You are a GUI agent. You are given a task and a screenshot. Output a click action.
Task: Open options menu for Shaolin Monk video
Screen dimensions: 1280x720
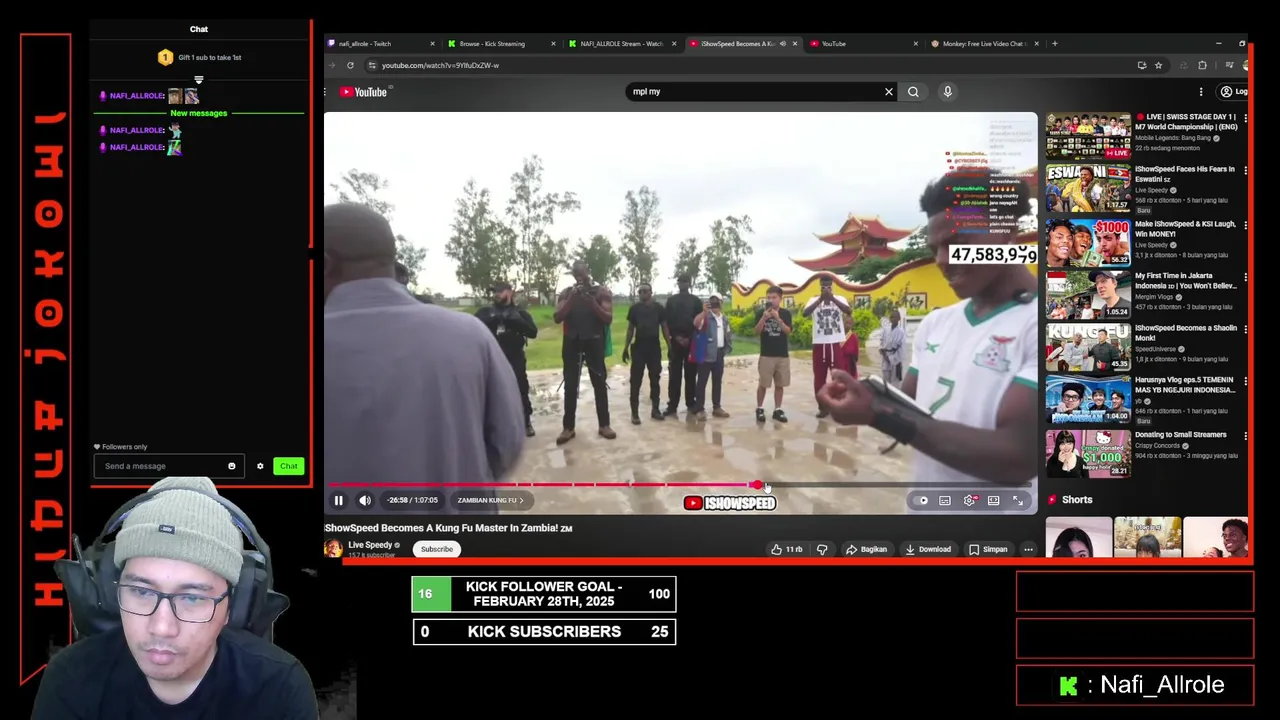click(1245, 329)
